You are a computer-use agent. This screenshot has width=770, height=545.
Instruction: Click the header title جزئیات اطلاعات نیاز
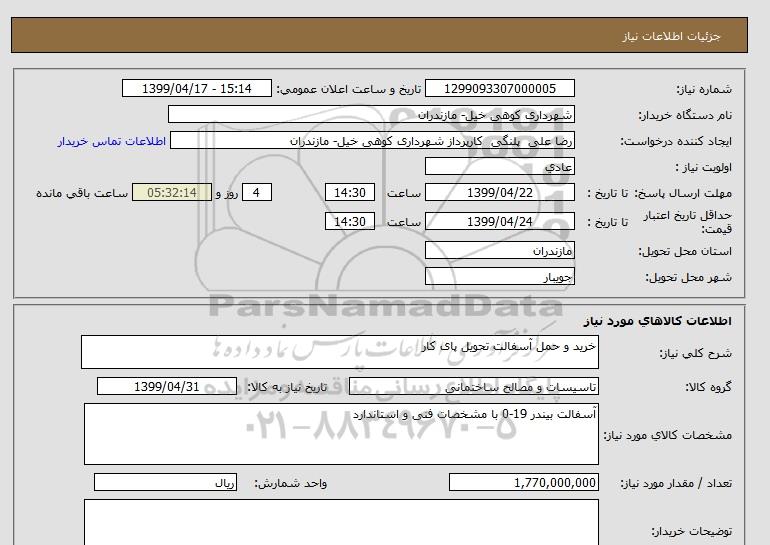click(x=671, y=36)
